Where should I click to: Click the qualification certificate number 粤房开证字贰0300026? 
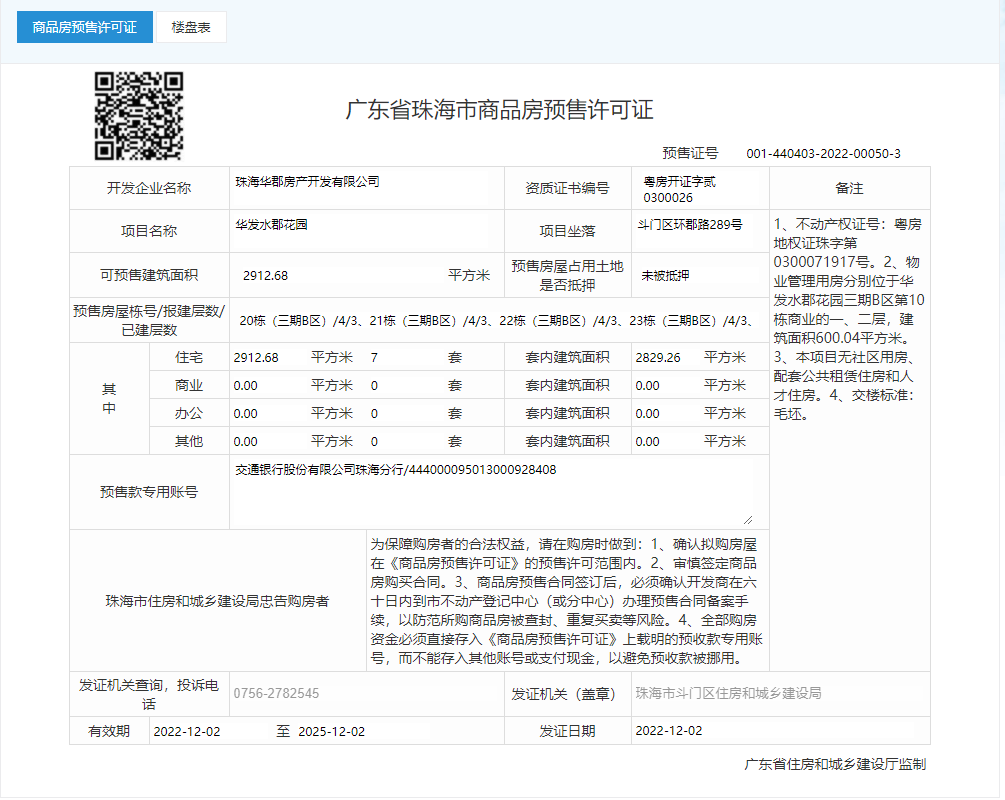pyautogui.click(x=680, y=190)
